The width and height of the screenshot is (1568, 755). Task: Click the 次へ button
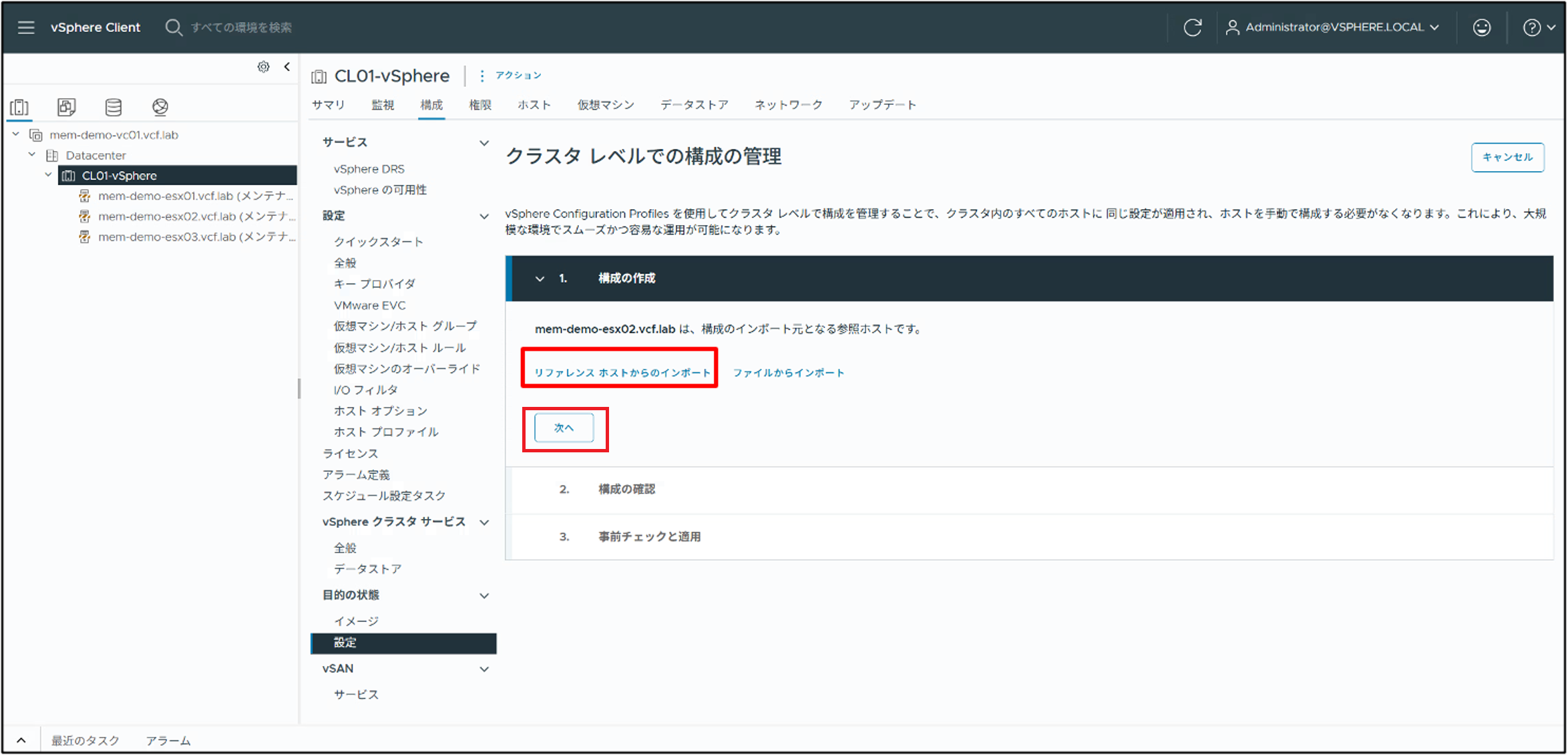point(564,428)
